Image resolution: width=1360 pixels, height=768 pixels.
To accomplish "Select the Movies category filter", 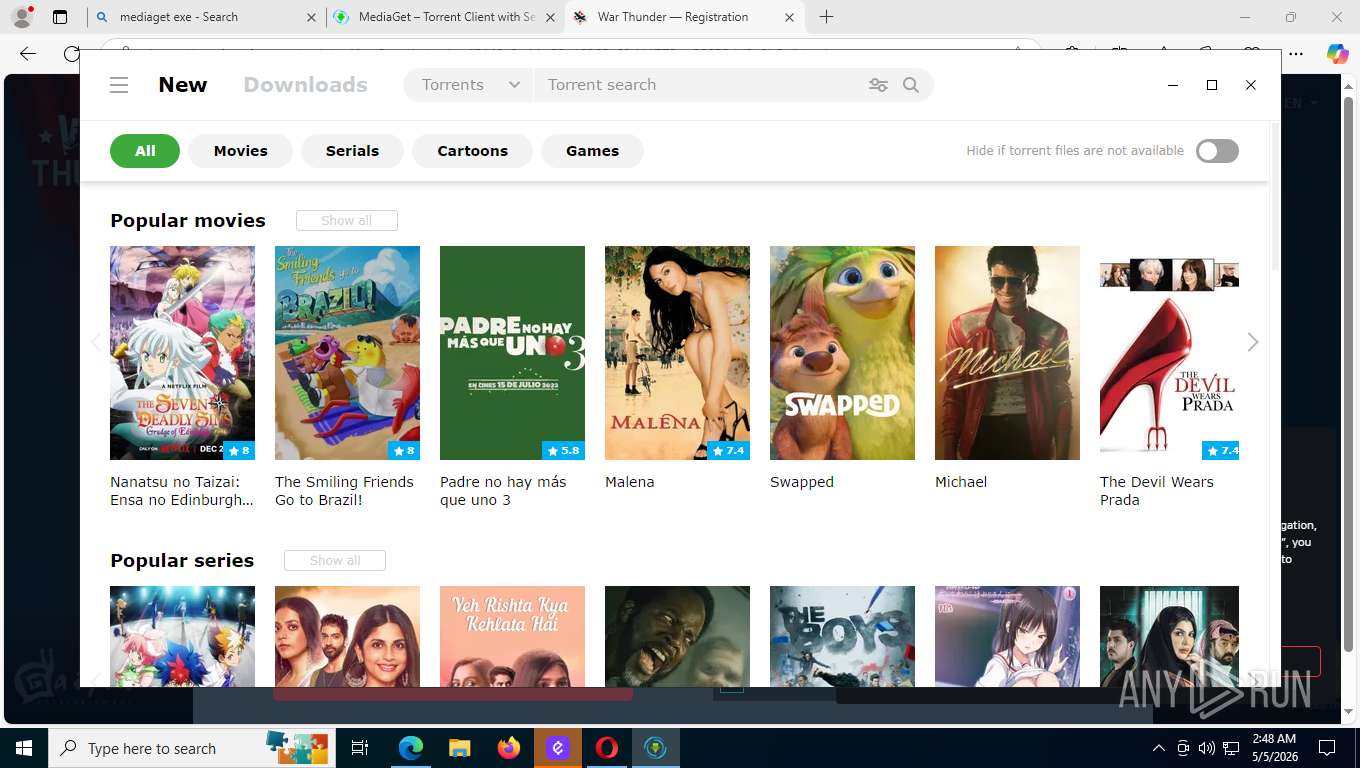I will point(241,151).
